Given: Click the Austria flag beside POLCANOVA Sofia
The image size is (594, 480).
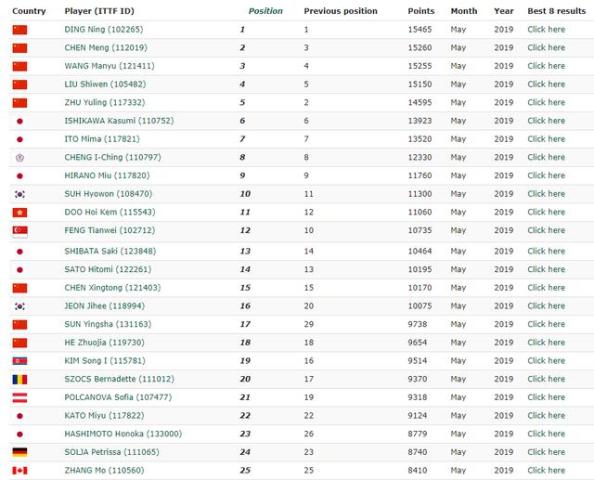Looking at the screenshot, I should (x=20, y=398).
